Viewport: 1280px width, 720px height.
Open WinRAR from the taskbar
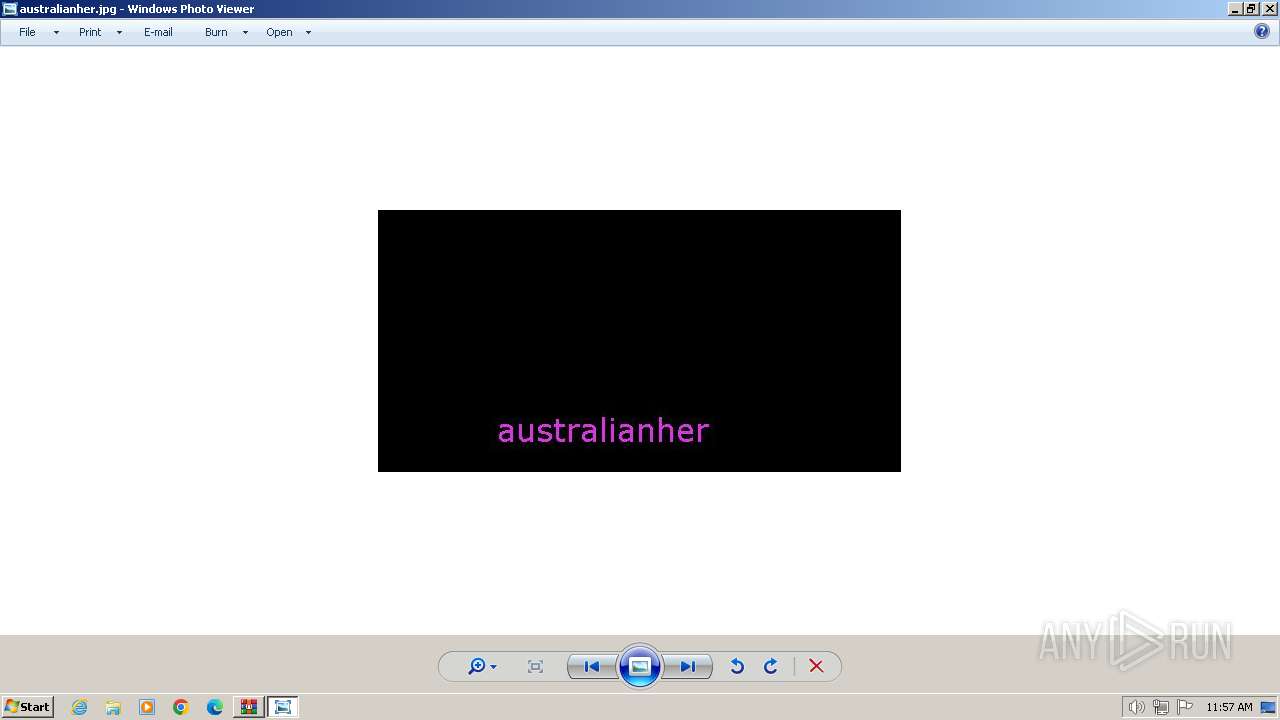pos(249,707)
